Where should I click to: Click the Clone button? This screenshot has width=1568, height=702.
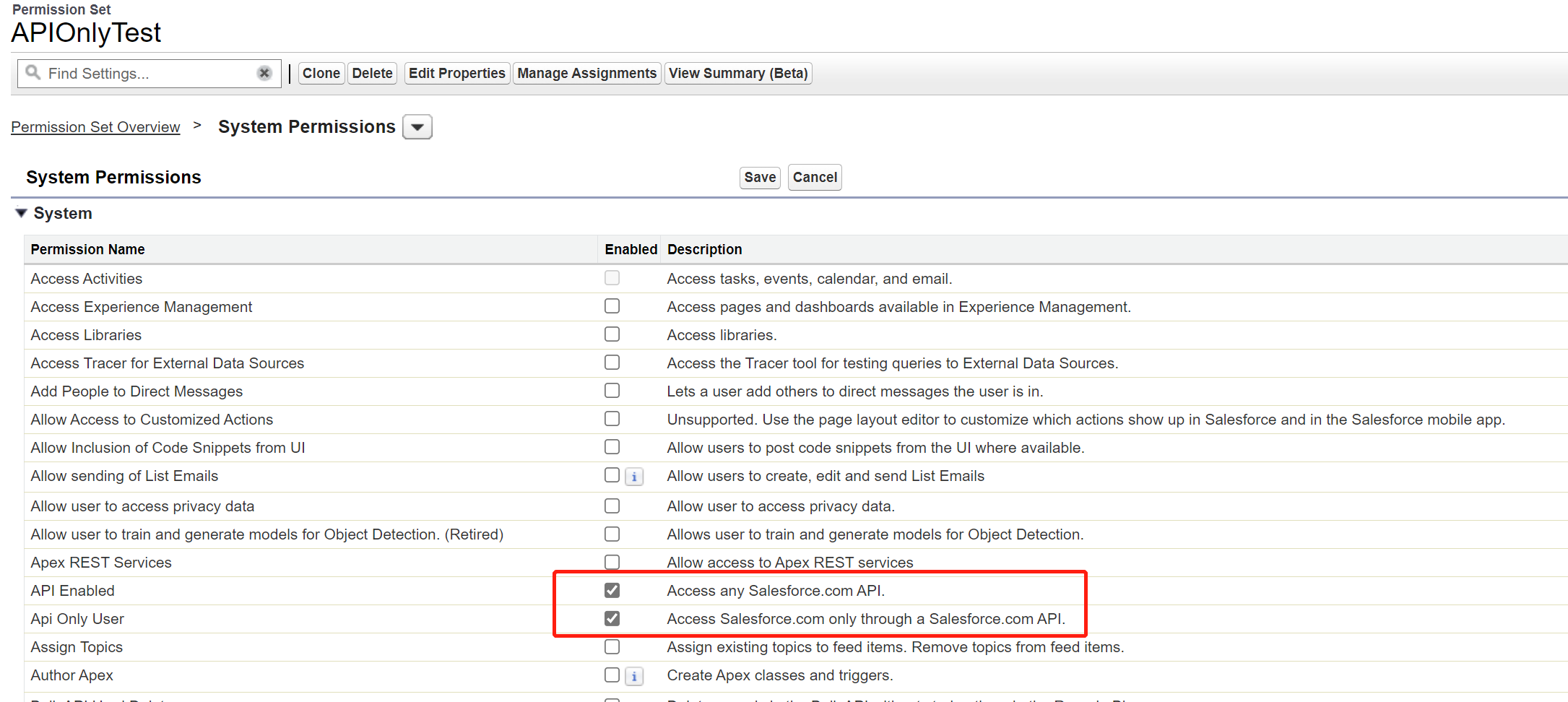pyautogui.click(x=321, y=73)
